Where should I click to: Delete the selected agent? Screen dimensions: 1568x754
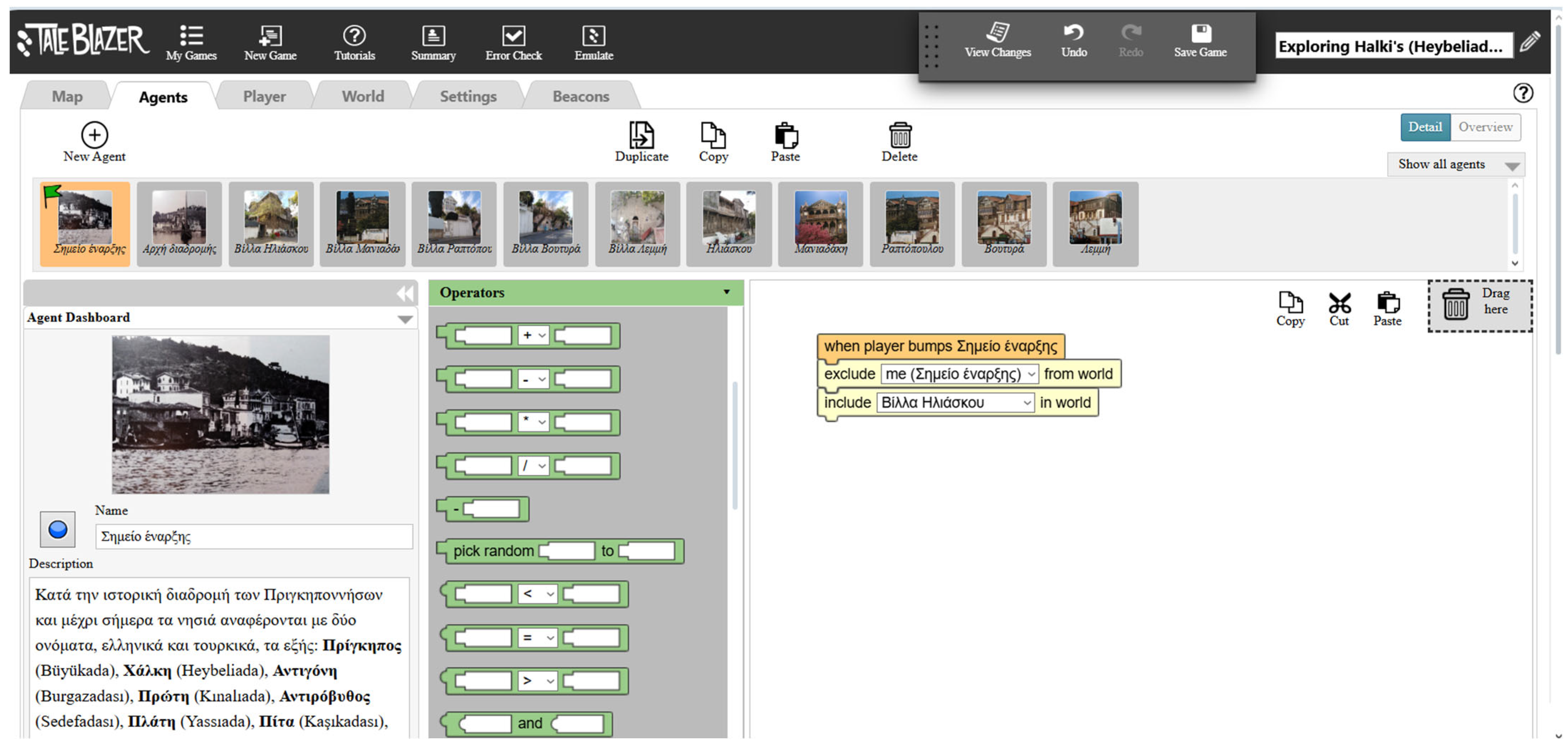click(x=899, y=142)
